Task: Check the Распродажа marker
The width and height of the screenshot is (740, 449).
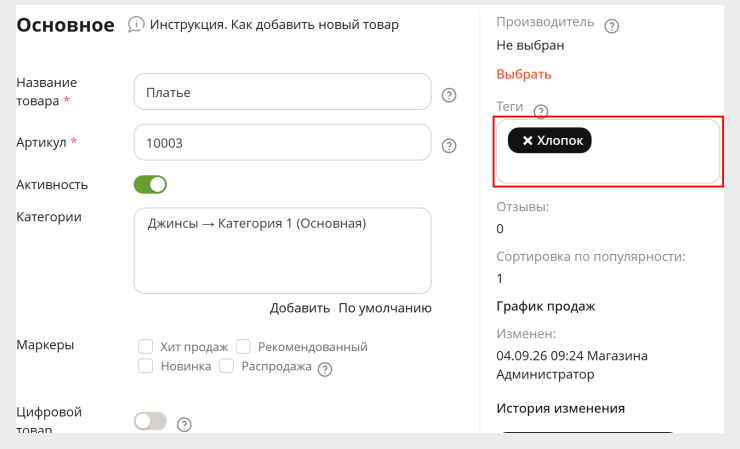Action: (227, 366)
